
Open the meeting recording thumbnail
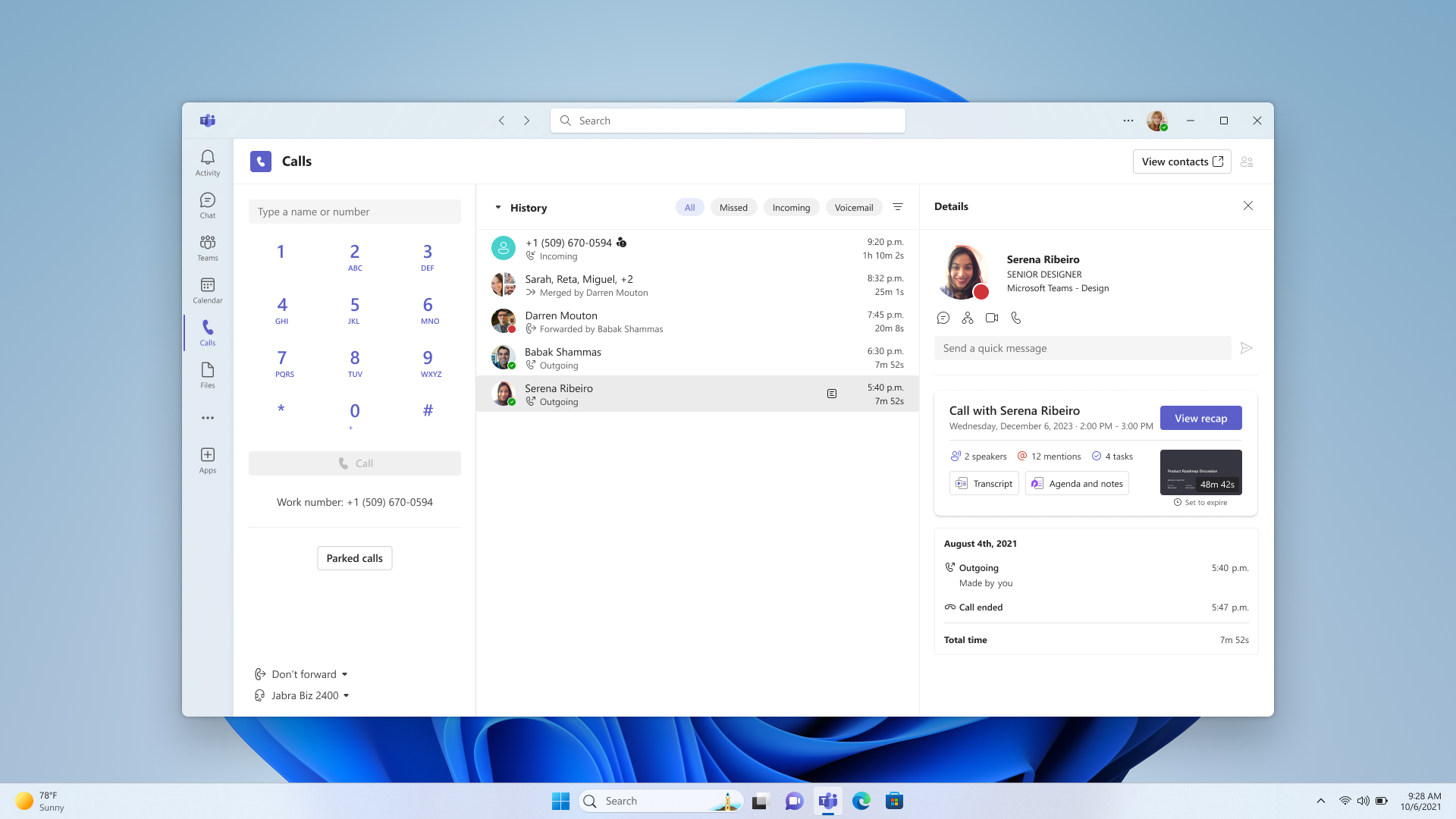click(1200, 472)
